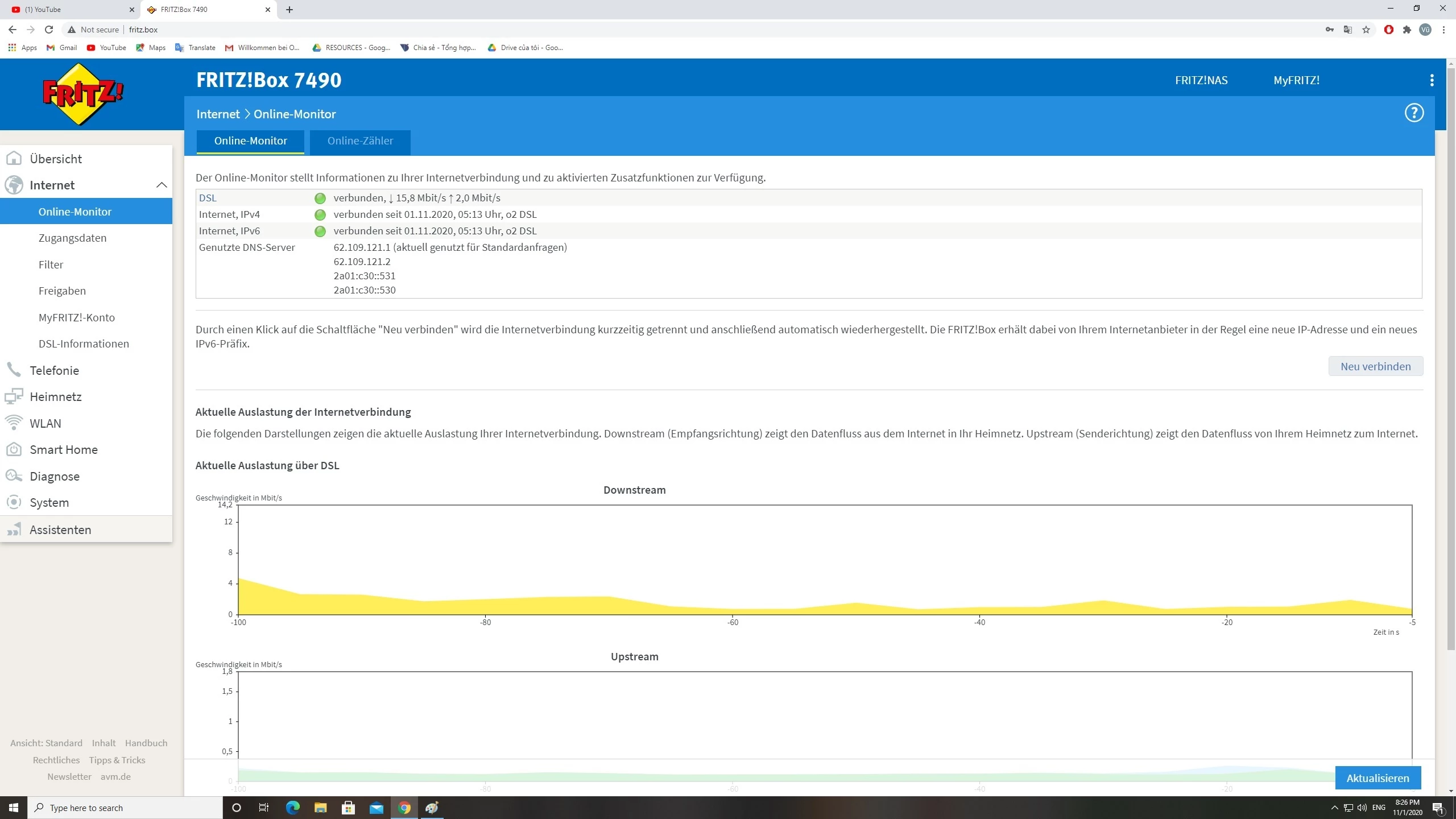
Task: Switch to the Online-Zähler tab
Action: (x=360, y=141)
